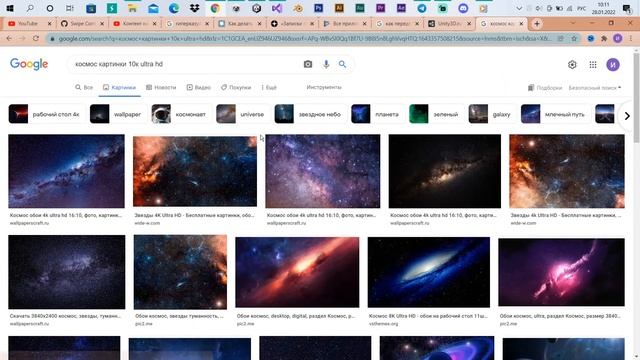Open the Инструменты search tools

[324, 87]
